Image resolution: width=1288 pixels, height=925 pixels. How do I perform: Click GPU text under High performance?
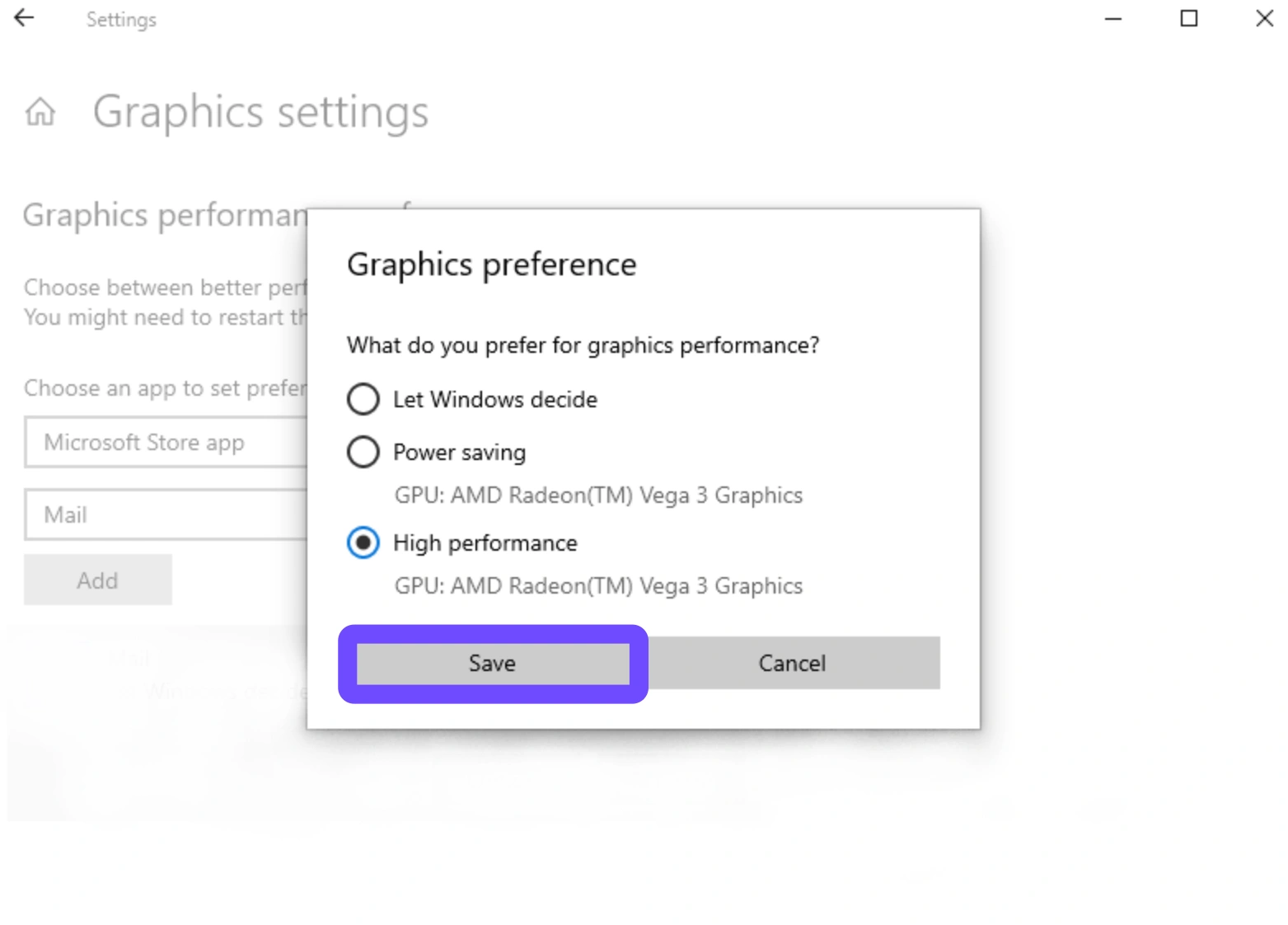[x=598, y=586]
